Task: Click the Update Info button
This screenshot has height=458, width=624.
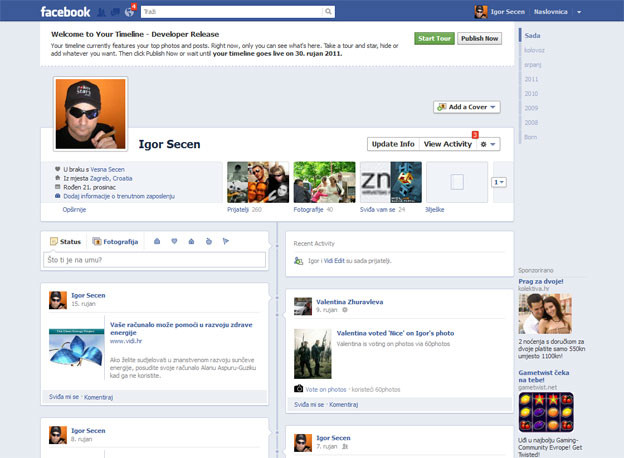Action: click(393, 144)
